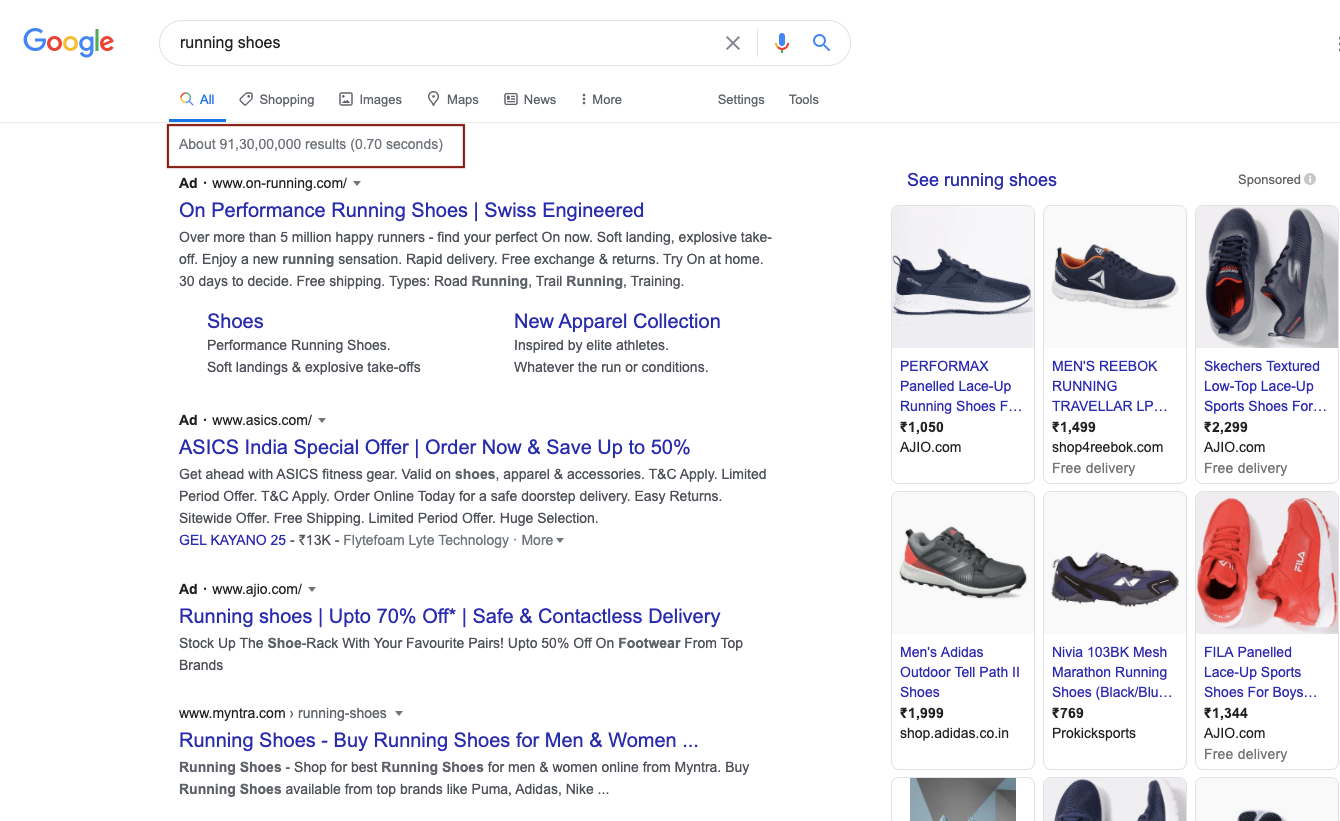Switch to the Shopping tab

[277, 99]
